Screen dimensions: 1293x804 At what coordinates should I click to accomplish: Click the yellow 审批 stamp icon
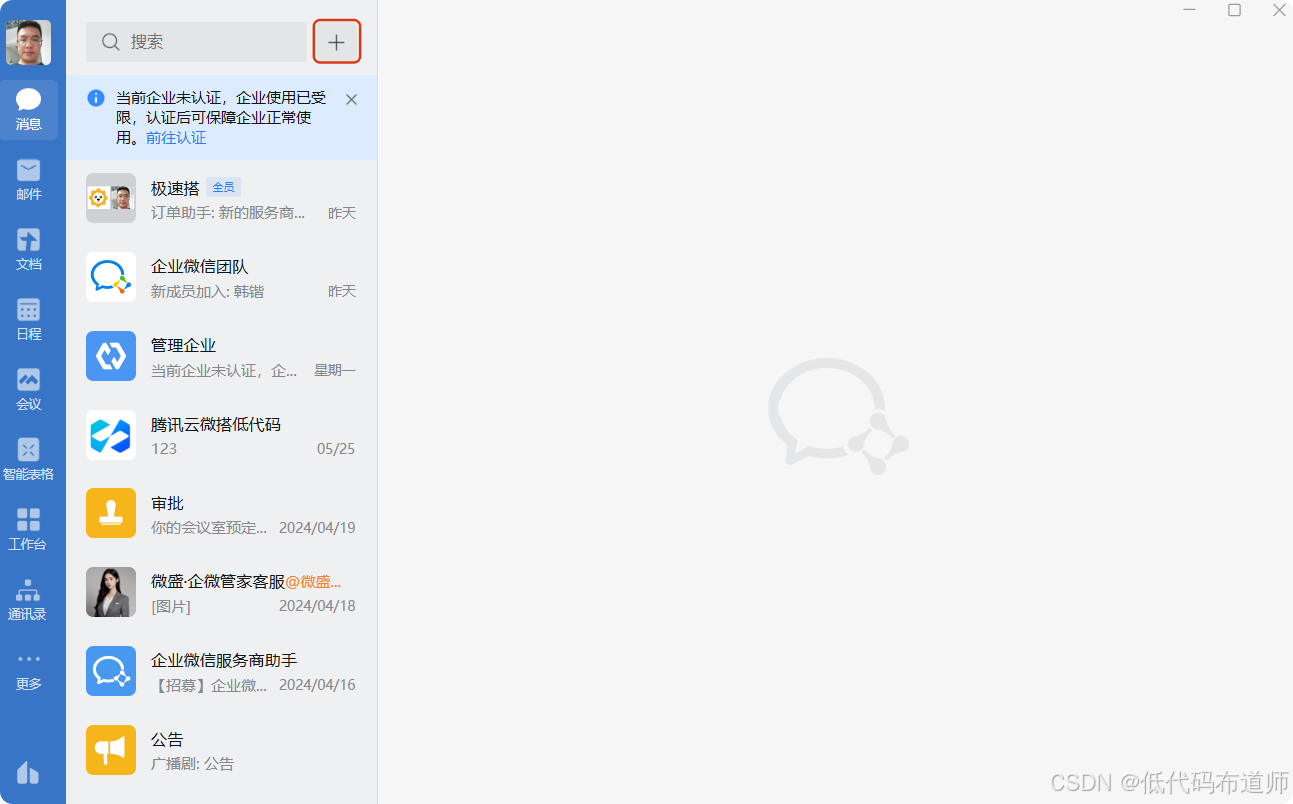pos(111,513)
